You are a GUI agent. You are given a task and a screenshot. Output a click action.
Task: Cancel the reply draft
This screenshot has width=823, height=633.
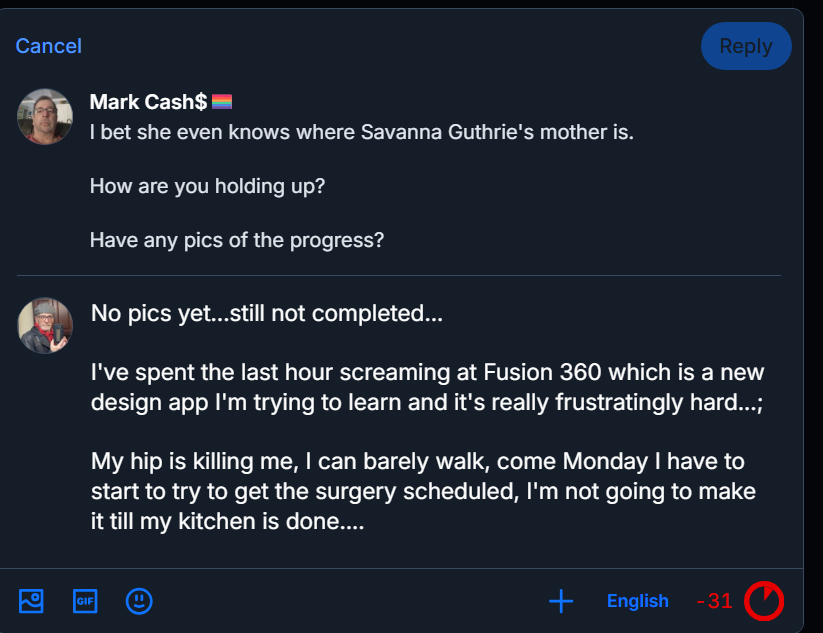49,46
